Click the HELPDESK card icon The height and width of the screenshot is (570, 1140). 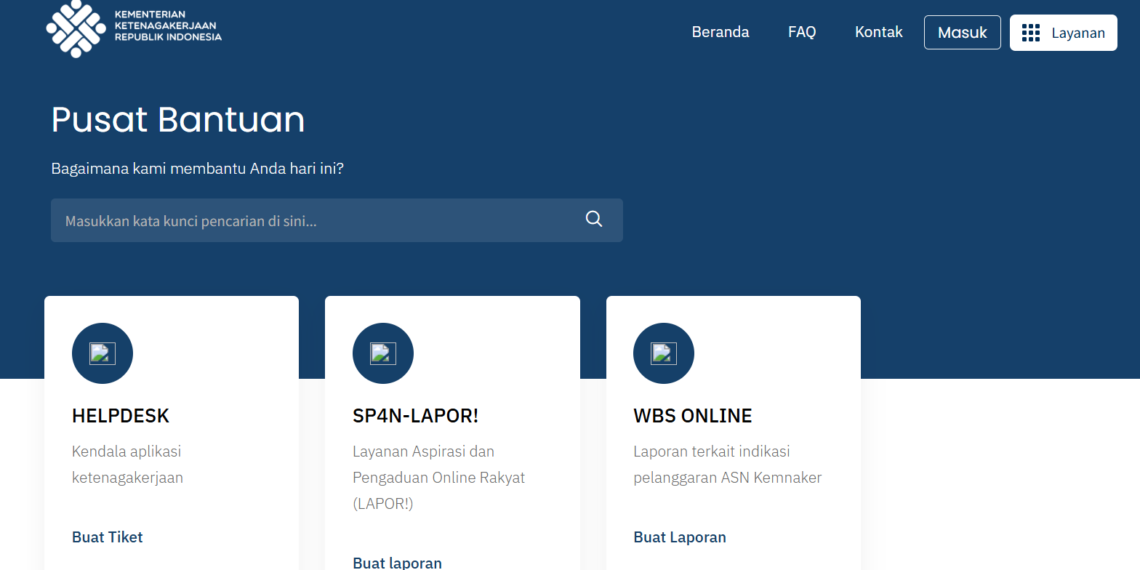tap(102, 353)
